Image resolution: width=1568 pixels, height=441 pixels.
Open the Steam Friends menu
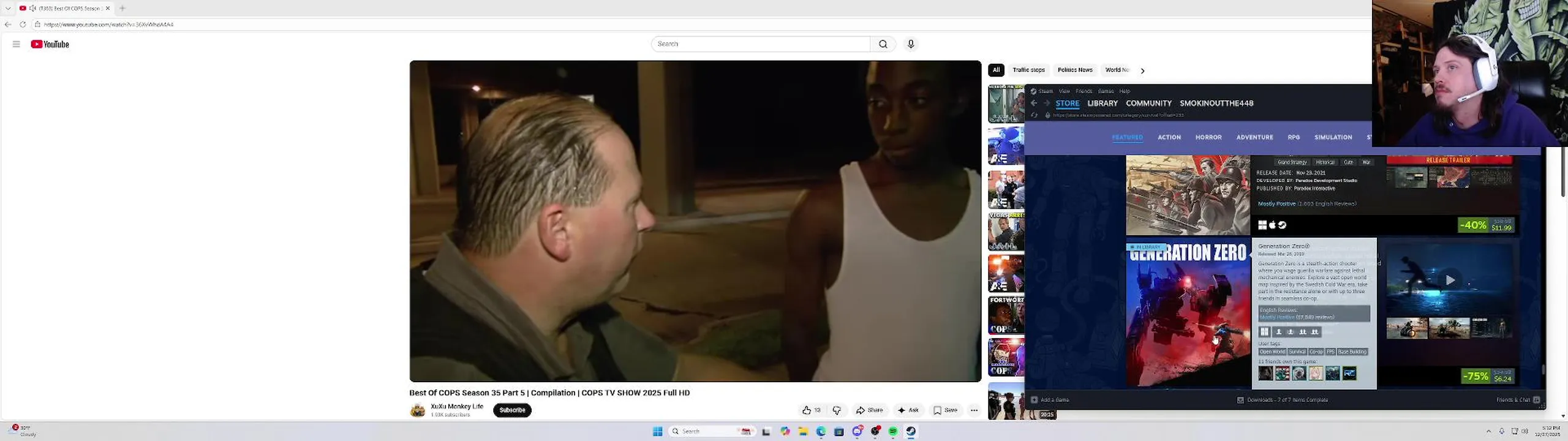(x=1084, y=91)
